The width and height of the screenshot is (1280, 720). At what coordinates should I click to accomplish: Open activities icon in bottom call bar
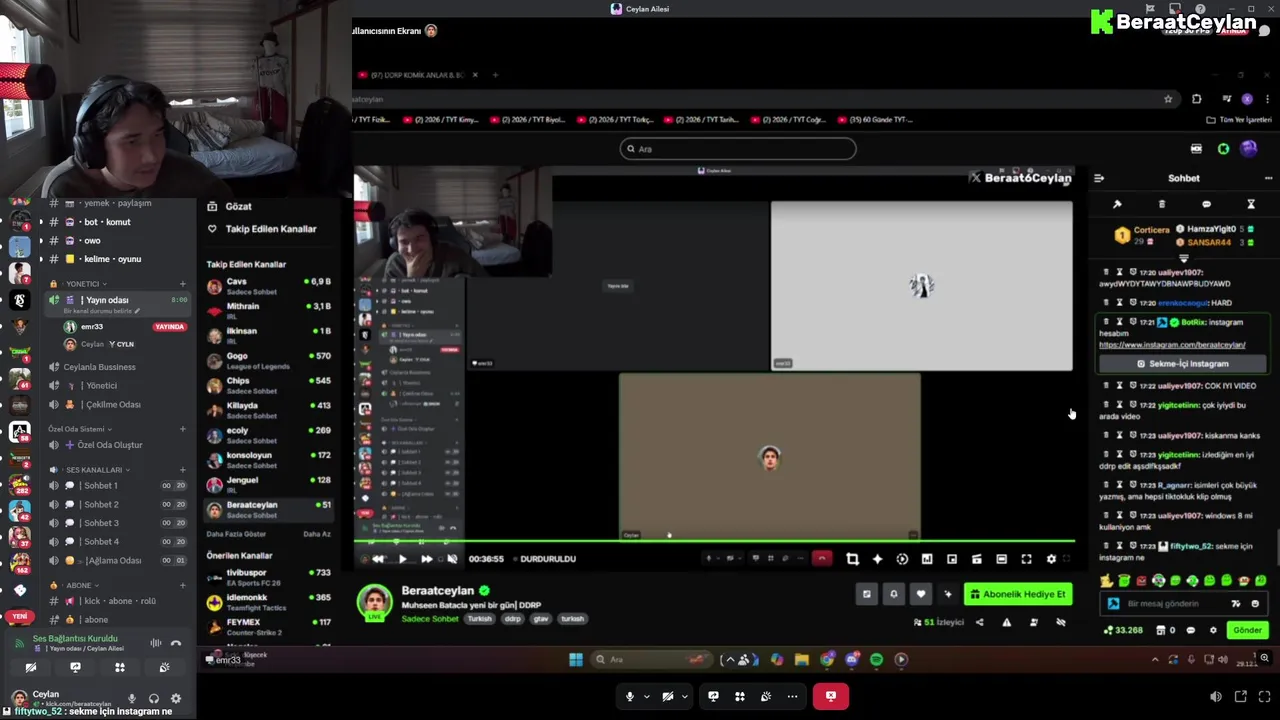pos(740,696)
